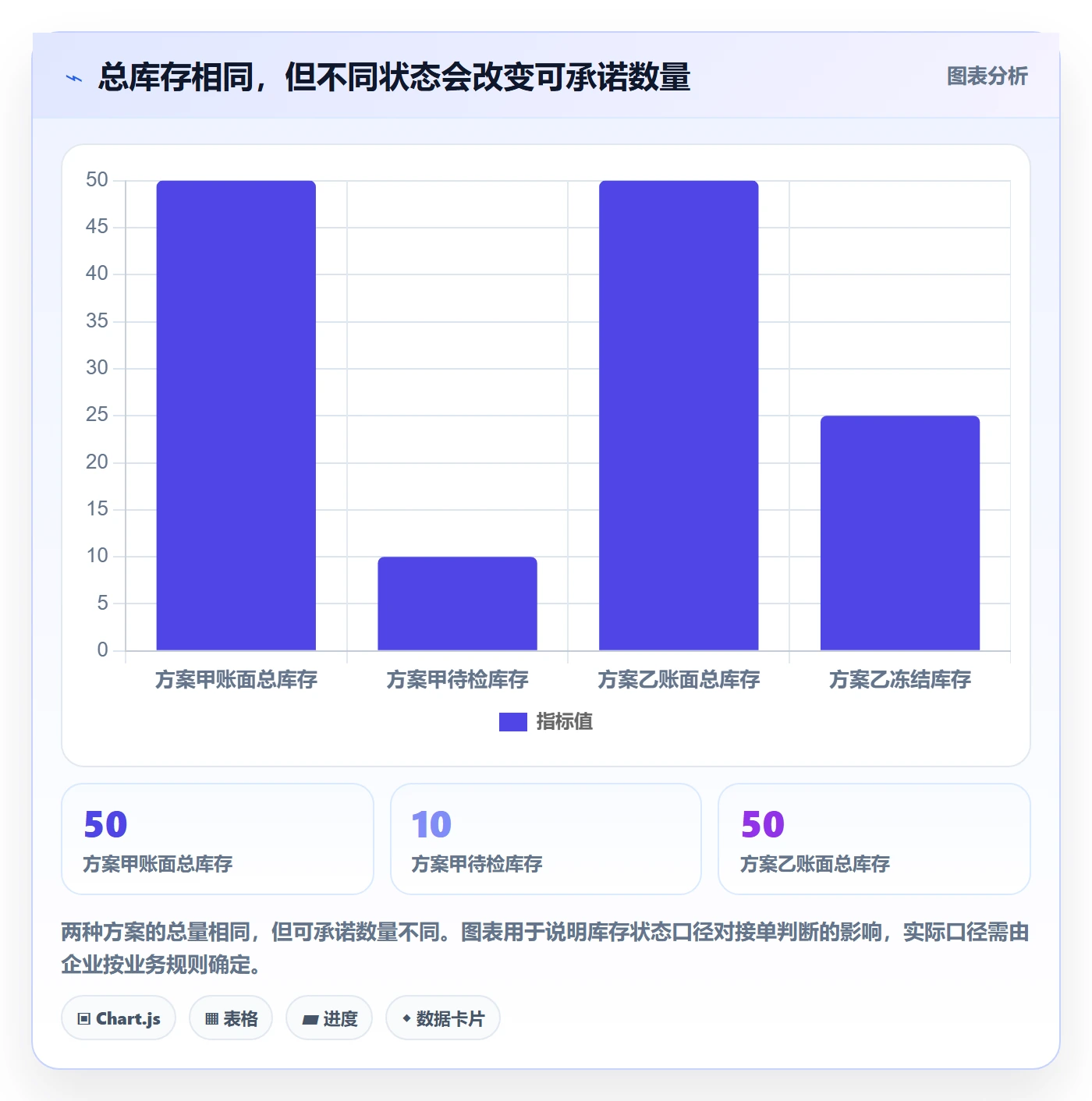Screen dimensions: 1092x1101
Task: Toggle the 指标值 legend label
Action: coord(565,722)
